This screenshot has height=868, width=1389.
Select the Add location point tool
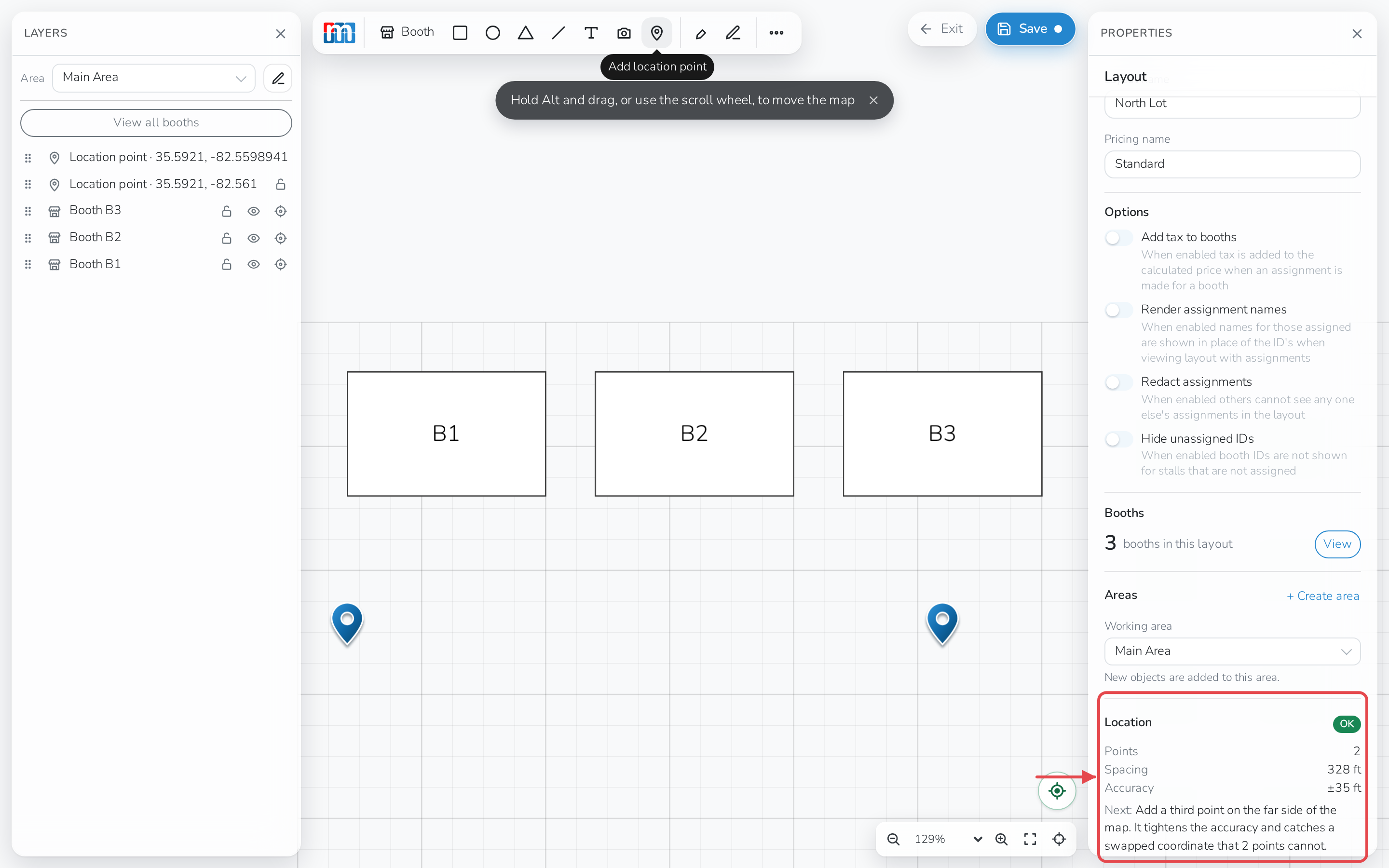(656, 33)
